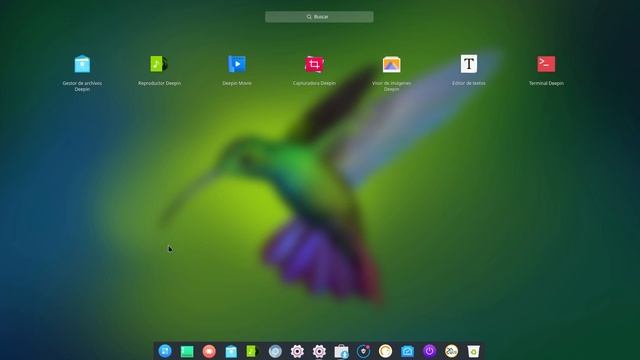Launch Reproductor Deepin music player
The width and height of the screenshot is (640, 360).
click(x=159, y=64)
